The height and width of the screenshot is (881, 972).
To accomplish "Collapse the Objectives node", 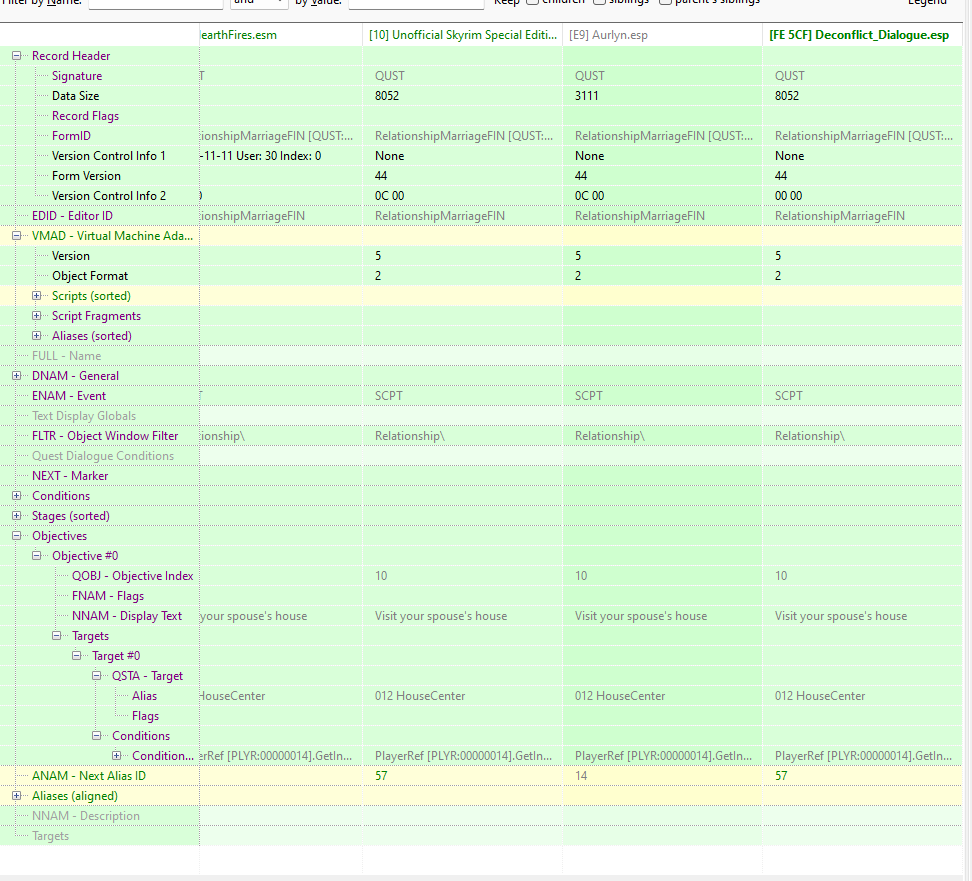I will (17, 536).
